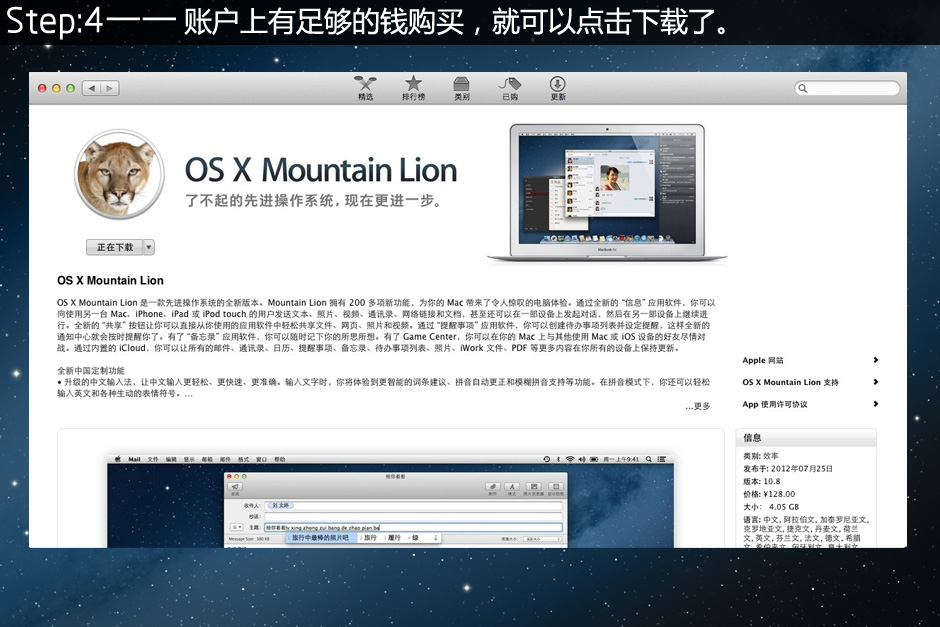The image size is (940, 627).
Task: Click the 版本: 10.8 entry
Action: pyautogui.click(x=761, y=481)
